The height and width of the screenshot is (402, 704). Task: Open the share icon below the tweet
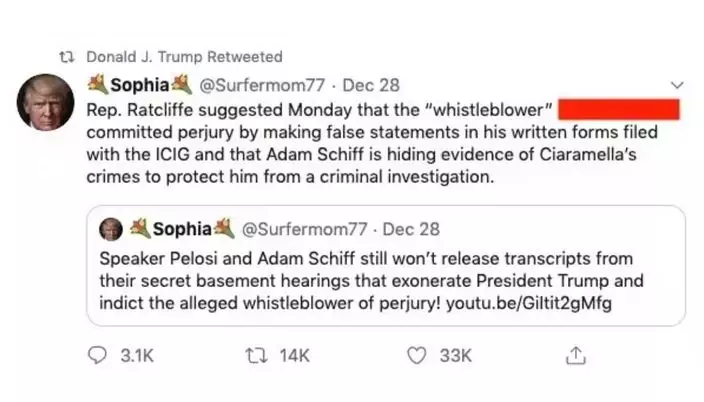(576, 355)
